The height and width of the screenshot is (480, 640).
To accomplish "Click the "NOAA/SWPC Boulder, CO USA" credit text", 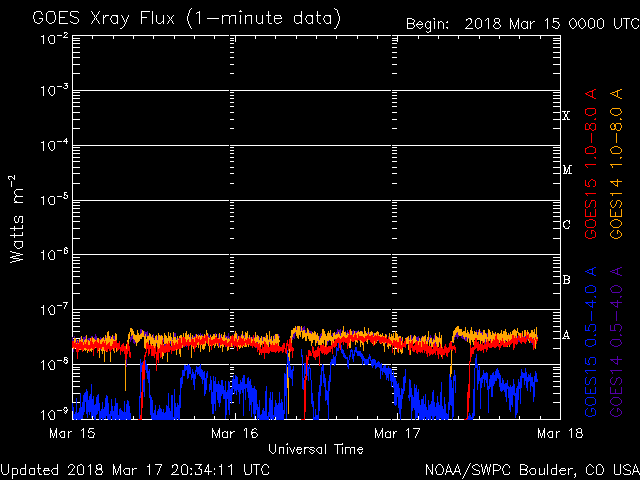I will [532, 470].
